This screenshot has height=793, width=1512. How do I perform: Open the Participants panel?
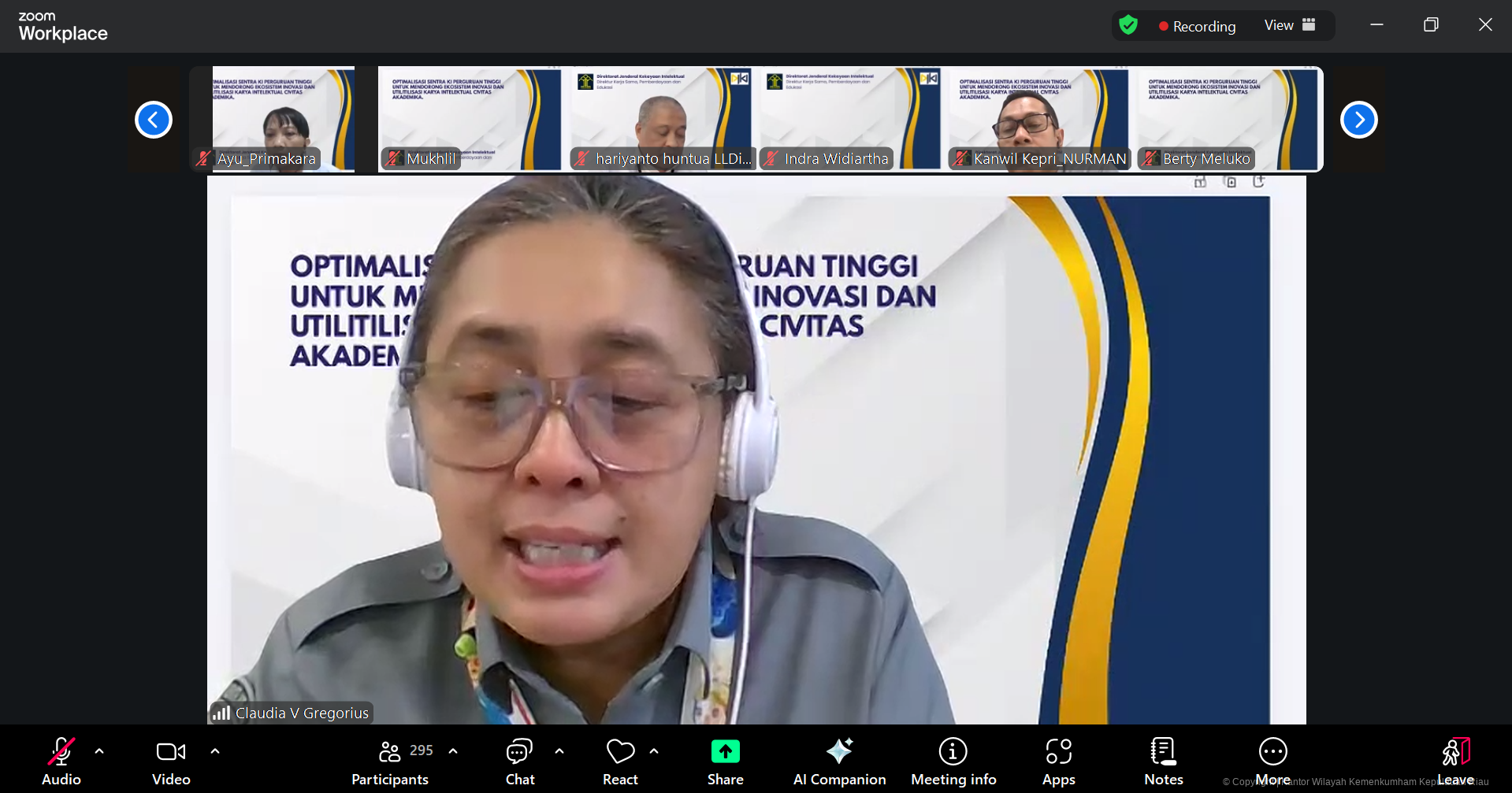pyautogui.click(x=390, y=761)
